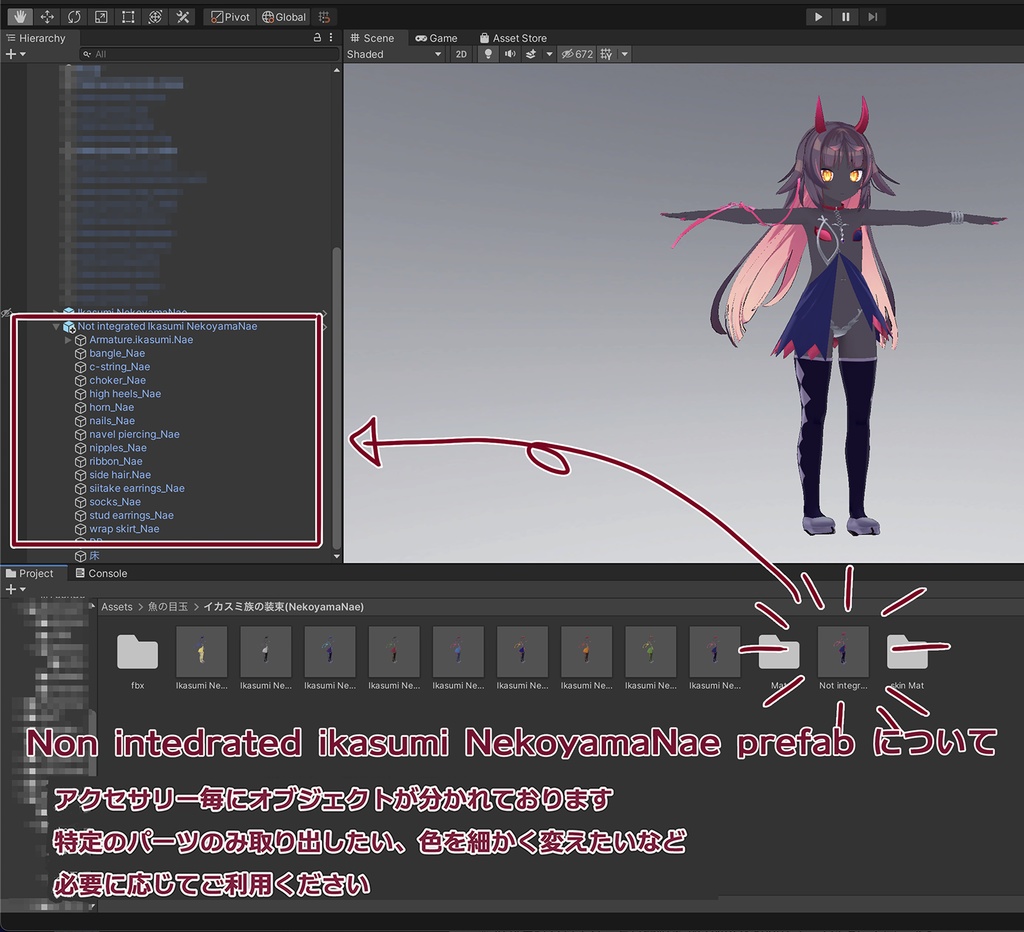This screenshot has height=932, width=1024.
Task: Select stud earrings_Nae object
Action: [131, 515]
